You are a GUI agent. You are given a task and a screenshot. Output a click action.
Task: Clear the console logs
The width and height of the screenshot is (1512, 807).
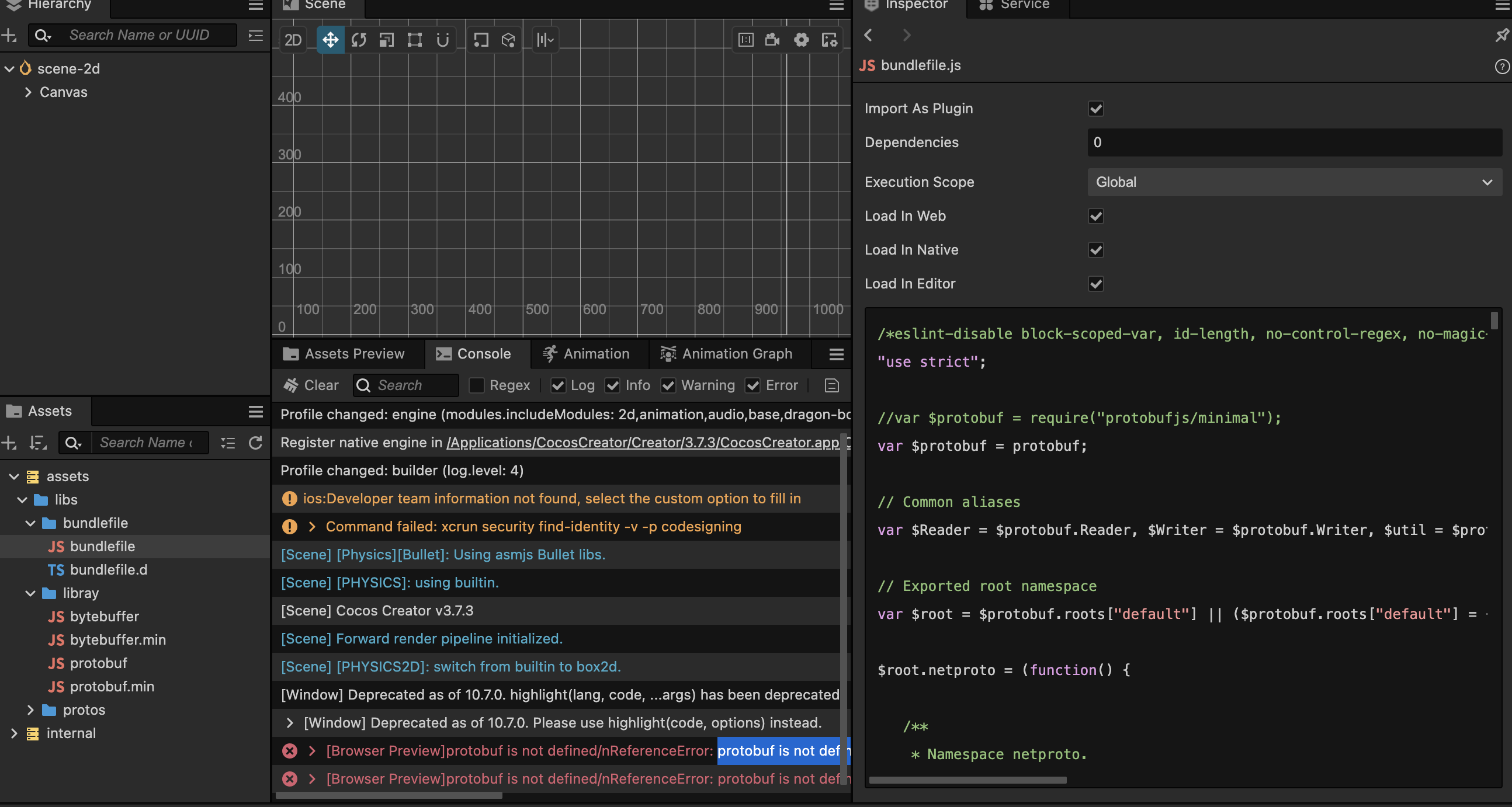coord(311,385)
